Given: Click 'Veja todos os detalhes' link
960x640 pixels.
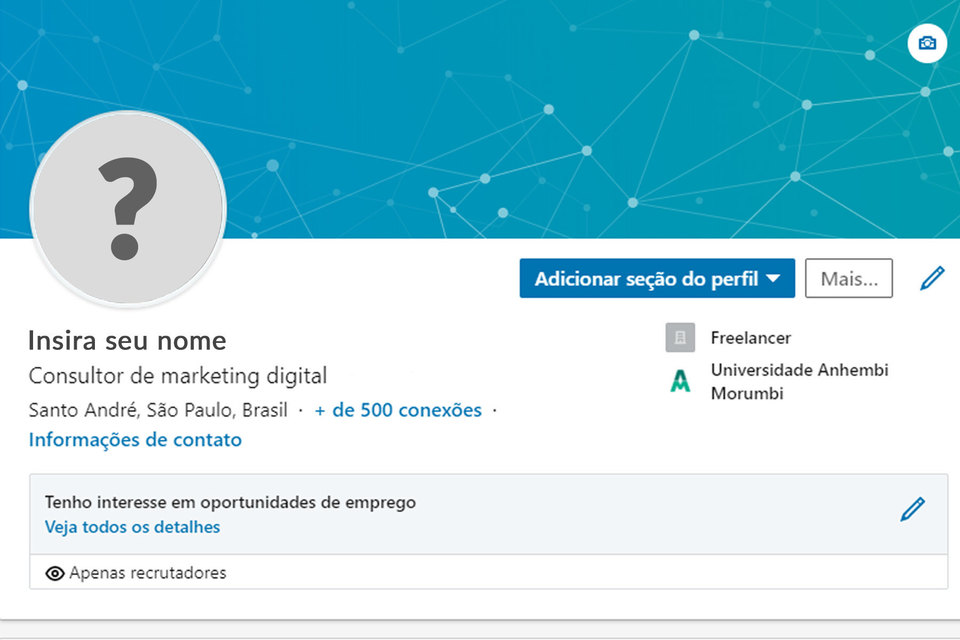Looking at the screenshot, I should click(132, 527).
